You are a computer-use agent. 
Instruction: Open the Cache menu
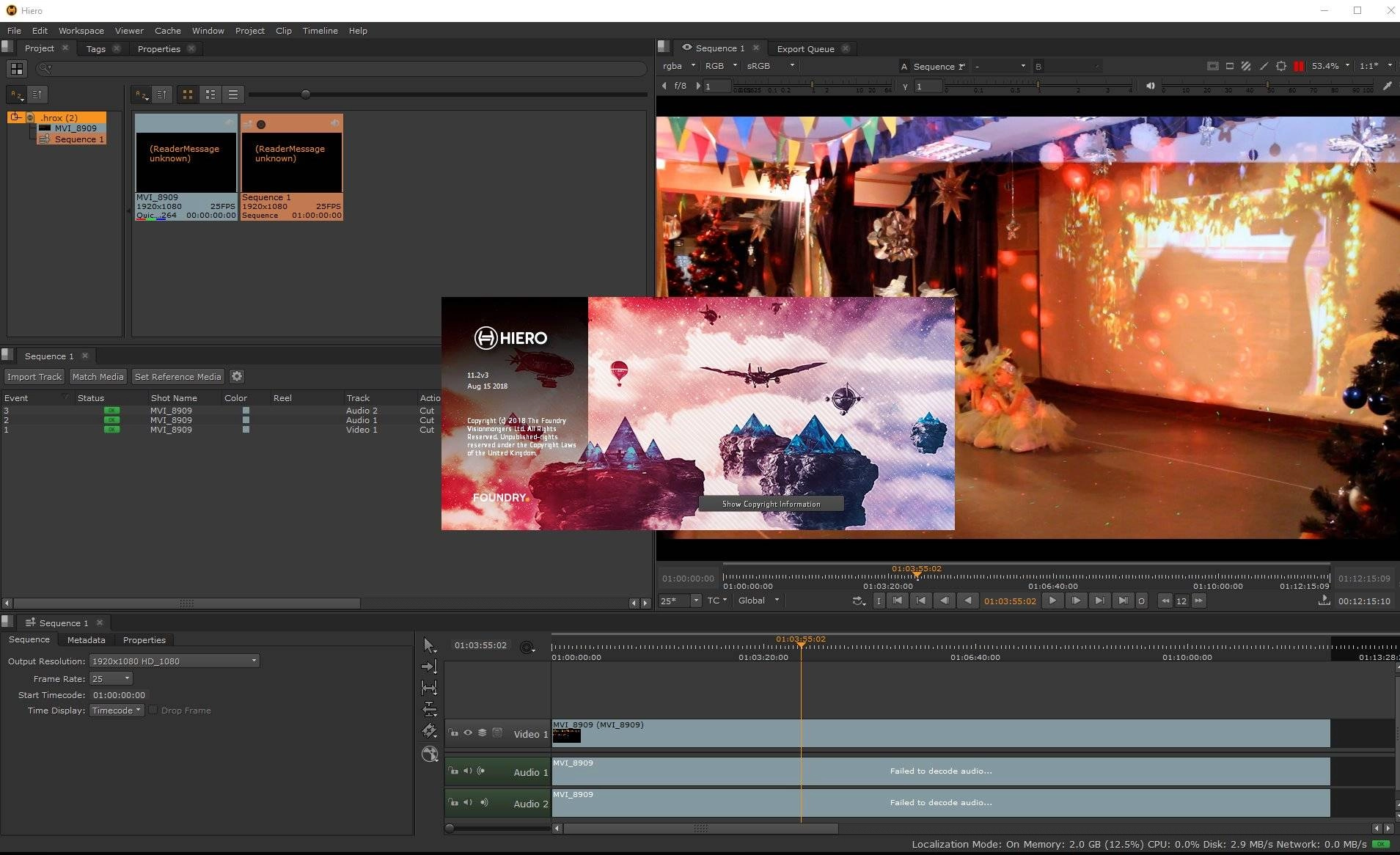(167, 31)
